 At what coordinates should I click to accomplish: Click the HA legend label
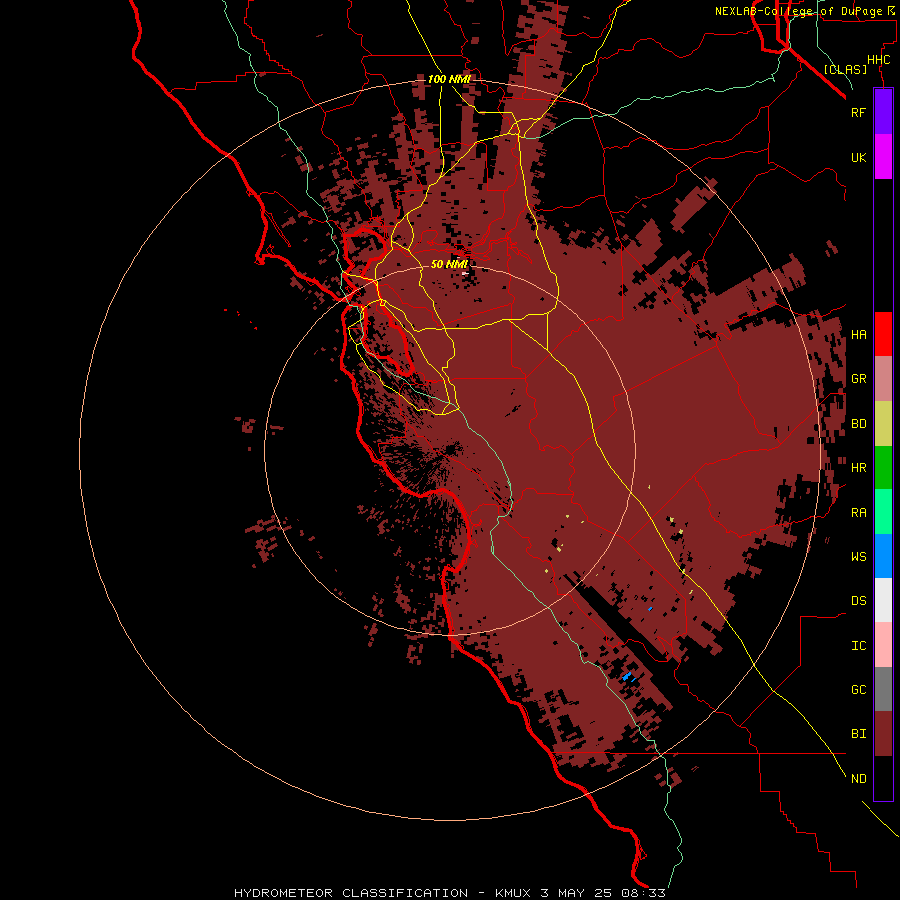click(x=858, y=335)
